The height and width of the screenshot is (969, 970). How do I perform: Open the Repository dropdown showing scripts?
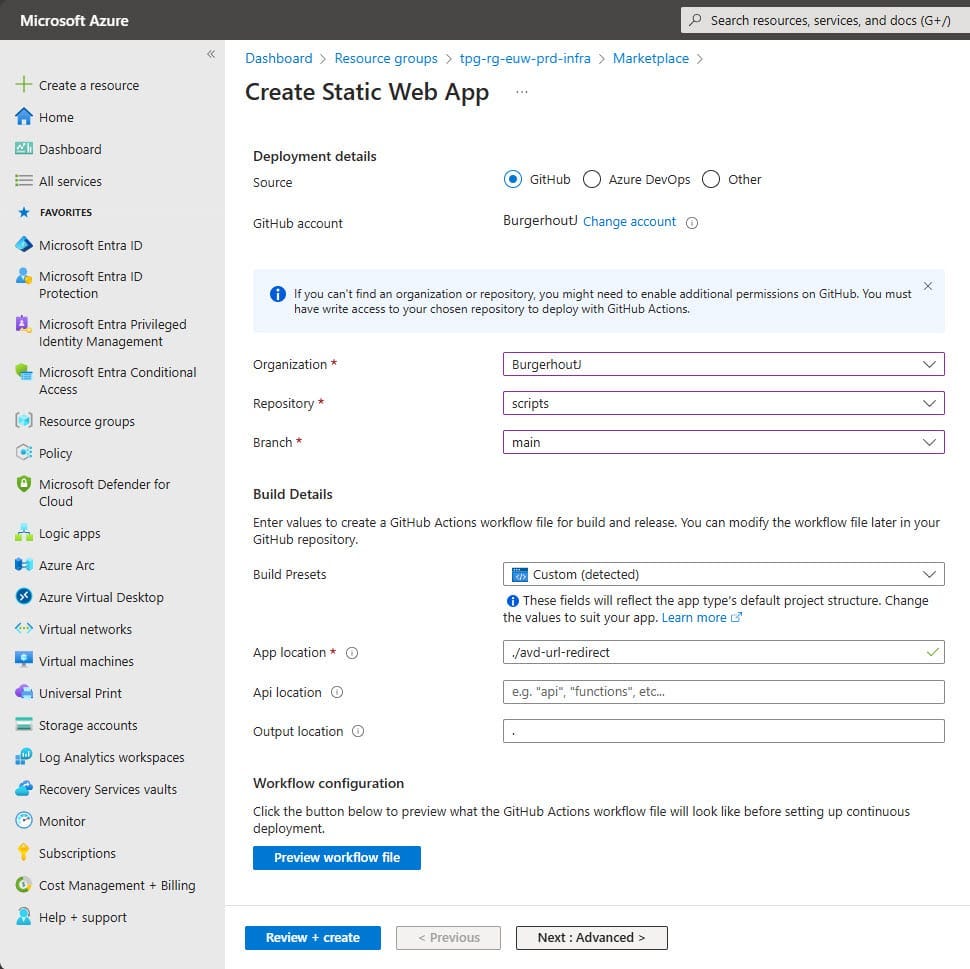[723, 403]
